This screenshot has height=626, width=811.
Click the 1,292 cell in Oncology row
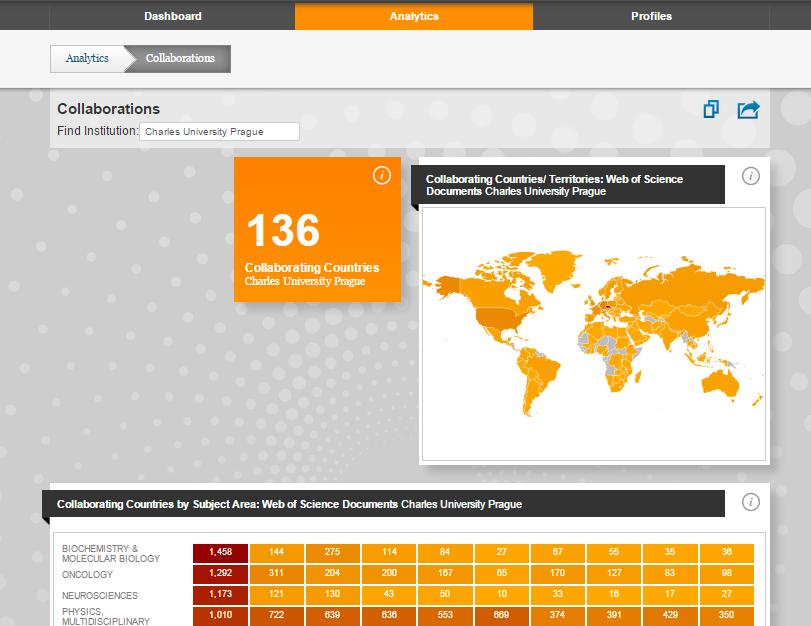click(x=220, y=573)
